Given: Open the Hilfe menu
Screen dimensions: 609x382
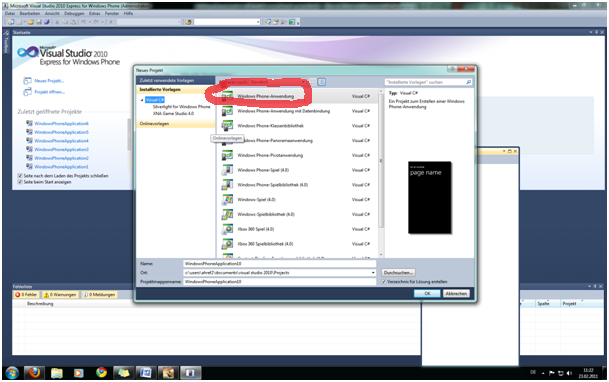Looking at the screenshot, I should pos(129,14).
